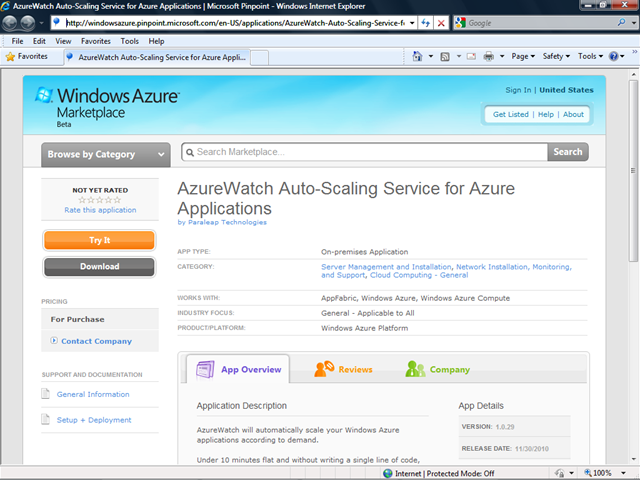
Task: Click the App Overview tab icon
Action: [x=205, y=369]
